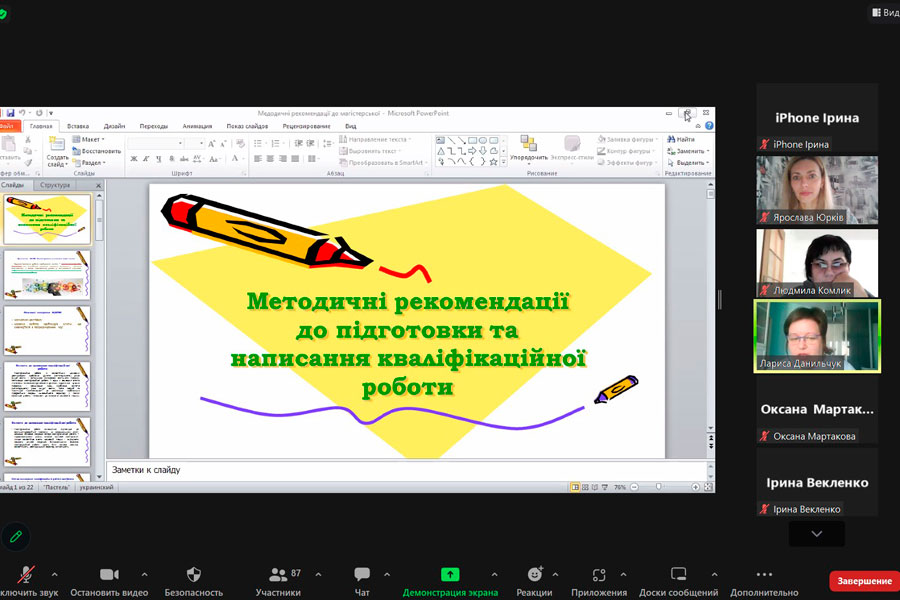
Task: Click the Save icon in Quick Access toolbar
Action: tap(10, 113)
